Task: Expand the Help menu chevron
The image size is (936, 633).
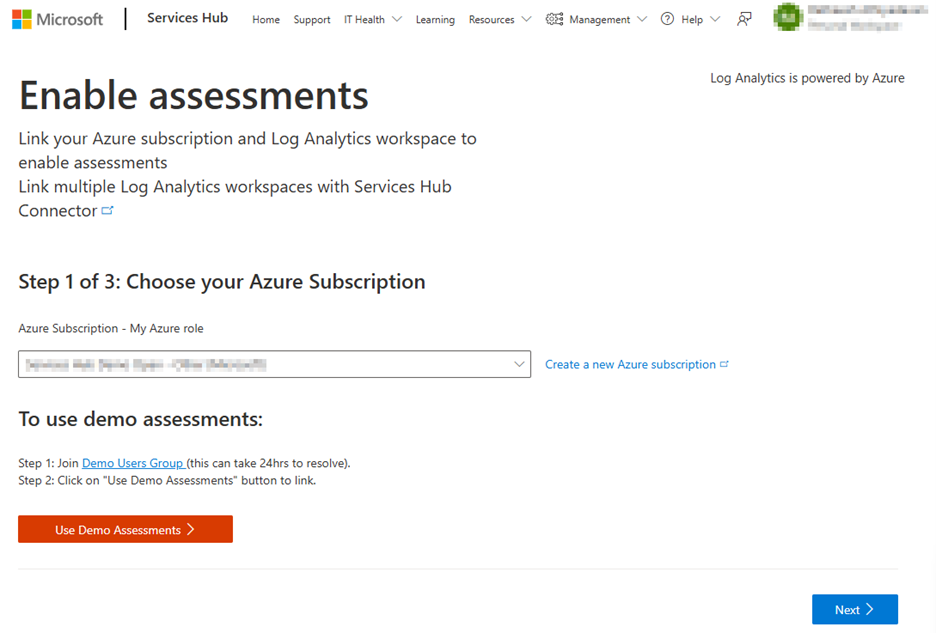Action: point(715,20)
